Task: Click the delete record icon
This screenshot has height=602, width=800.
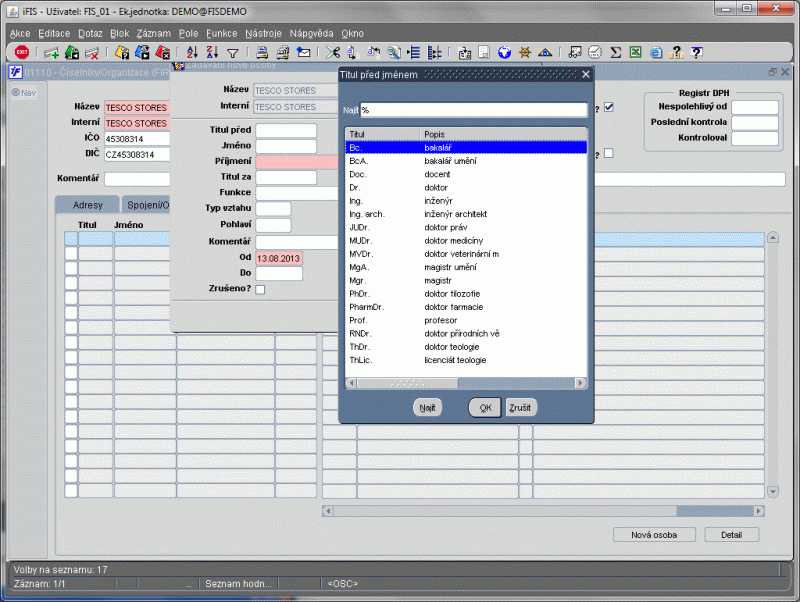Action: 92,52
